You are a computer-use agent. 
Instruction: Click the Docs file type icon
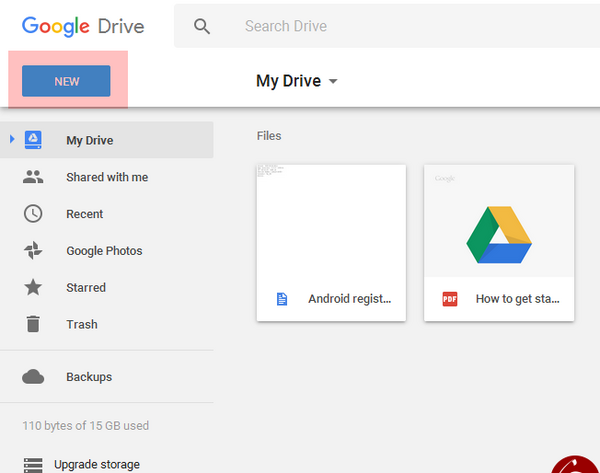click(282, 299)
